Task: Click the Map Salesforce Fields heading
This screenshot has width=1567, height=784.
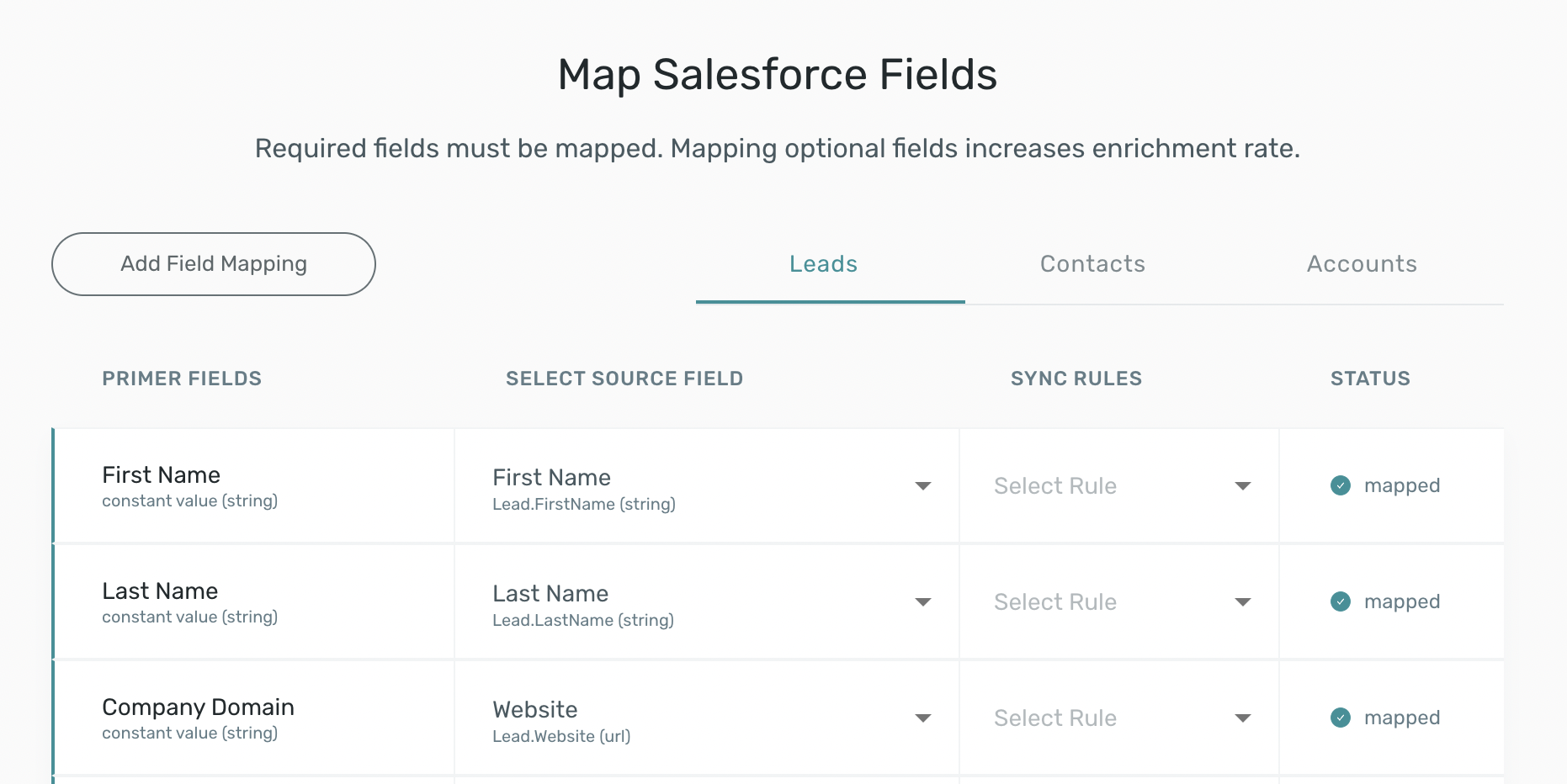Action: point(778,74)
